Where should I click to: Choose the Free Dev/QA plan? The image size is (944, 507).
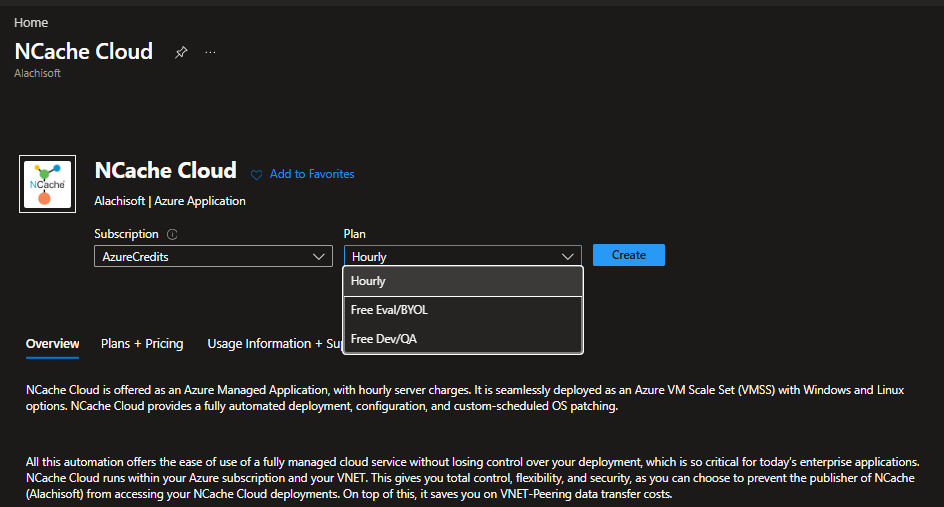click(x=462, y=339)
